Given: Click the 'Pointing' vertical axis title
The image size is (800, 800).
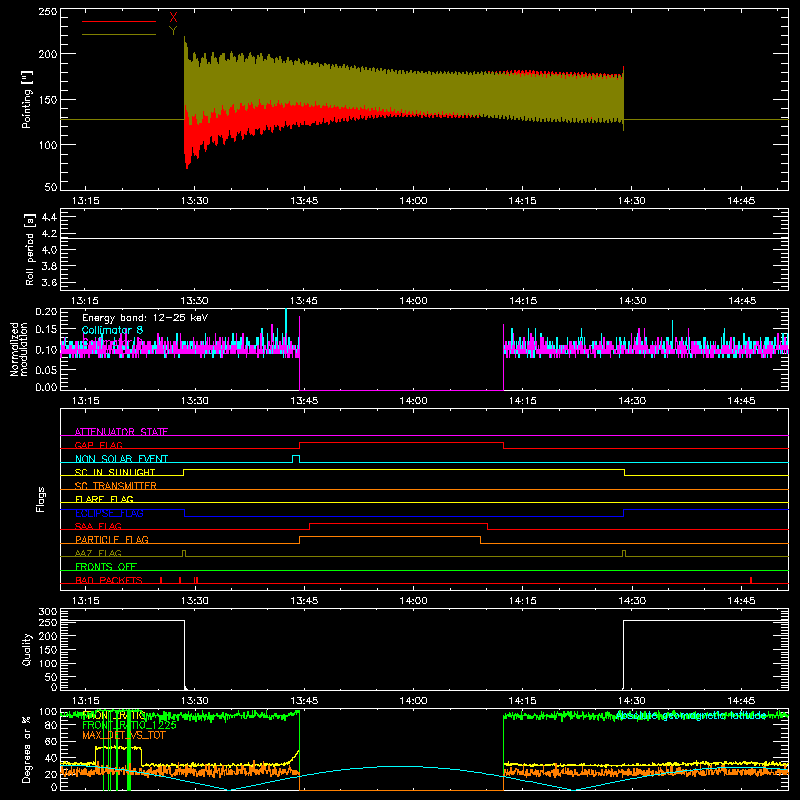Looking at the screenshot, I should (x=27, y=99).
